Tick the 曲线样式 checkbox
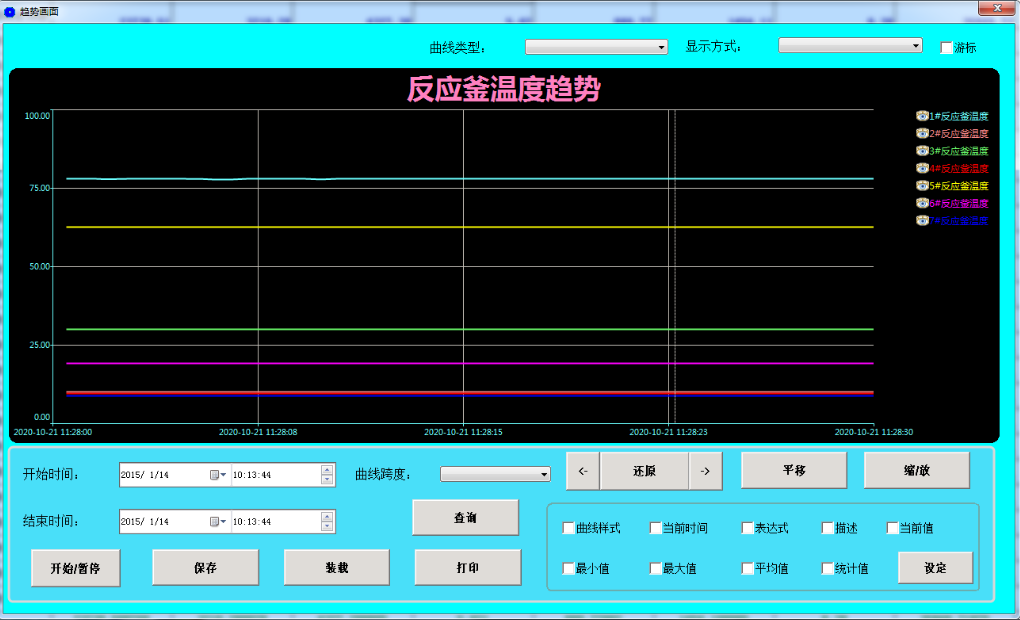The height and width of the screenshot is (620, 1020). [x=568, y=528]
